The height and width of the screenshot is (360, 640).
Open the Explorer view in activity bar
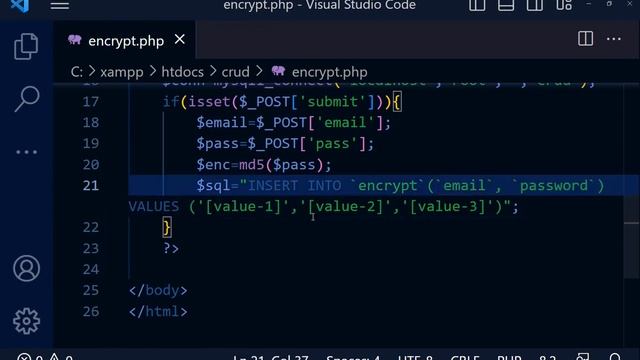(26, 47)
